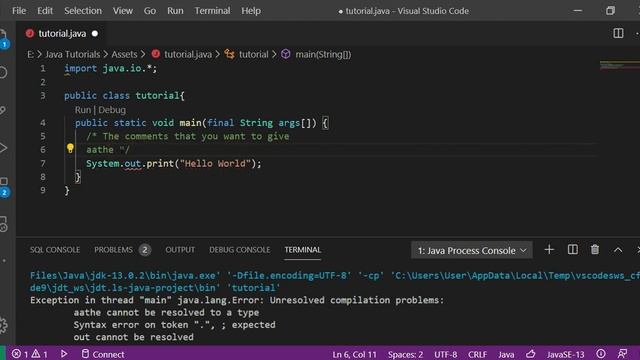Click the circled info icon beside JavaSE-13
640x360 pixels.
[601, 353]
